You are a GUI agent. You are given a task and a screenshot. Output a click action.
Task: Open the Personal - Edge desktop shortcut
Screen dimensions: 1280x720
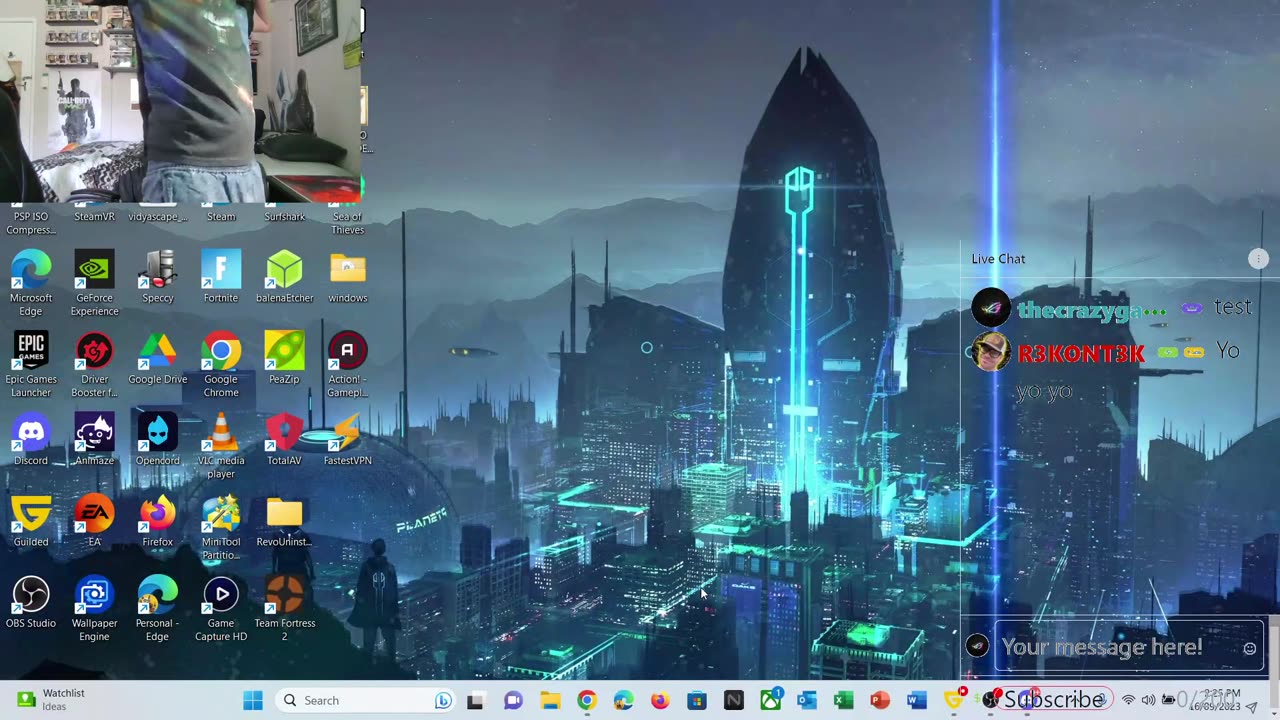158,608
